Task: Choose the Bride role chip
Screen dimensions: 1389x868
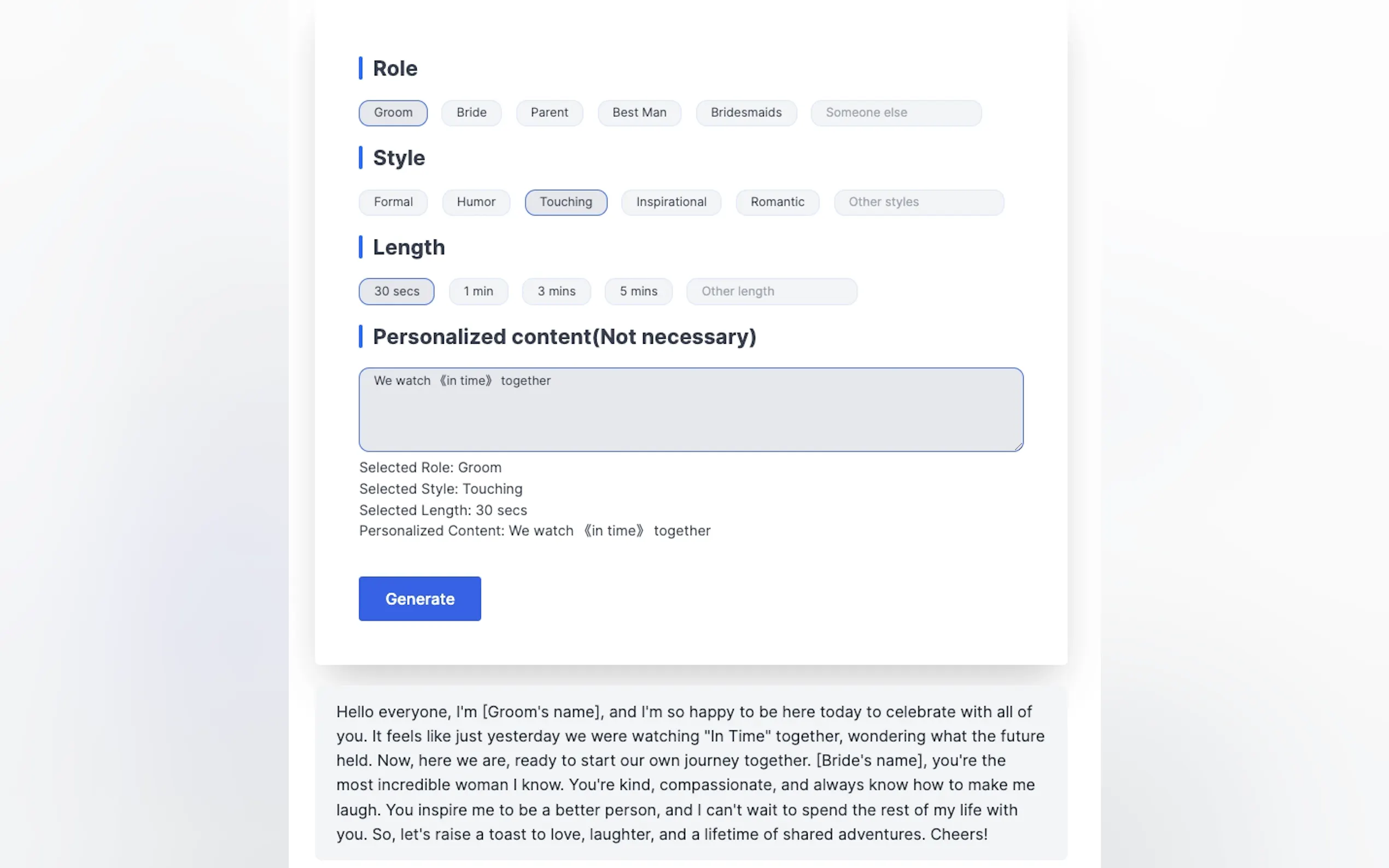Action: (471, 113)
